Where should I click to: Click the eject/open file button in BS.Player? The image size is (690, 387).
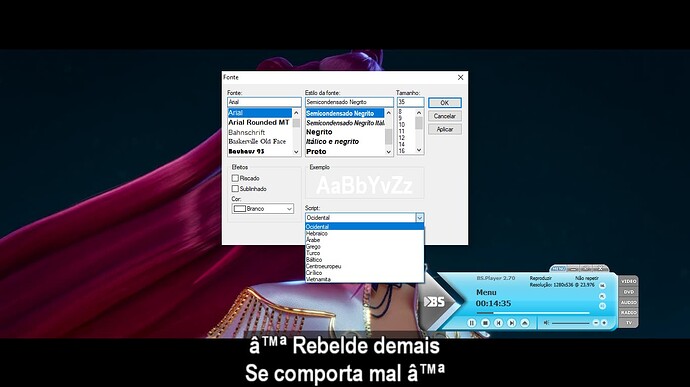(525, 323)
